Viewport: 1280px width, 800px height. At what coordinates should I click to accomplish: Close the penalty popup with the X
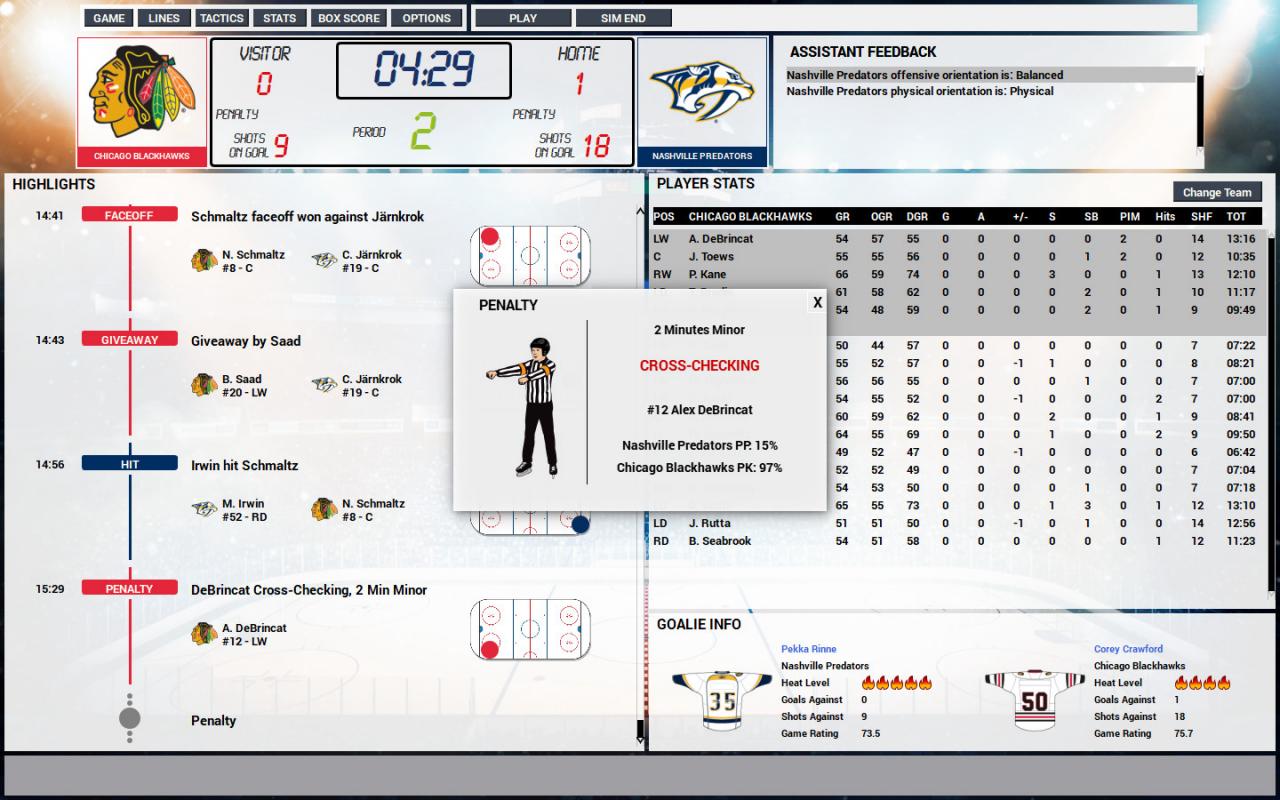click(x=816, y=303)
